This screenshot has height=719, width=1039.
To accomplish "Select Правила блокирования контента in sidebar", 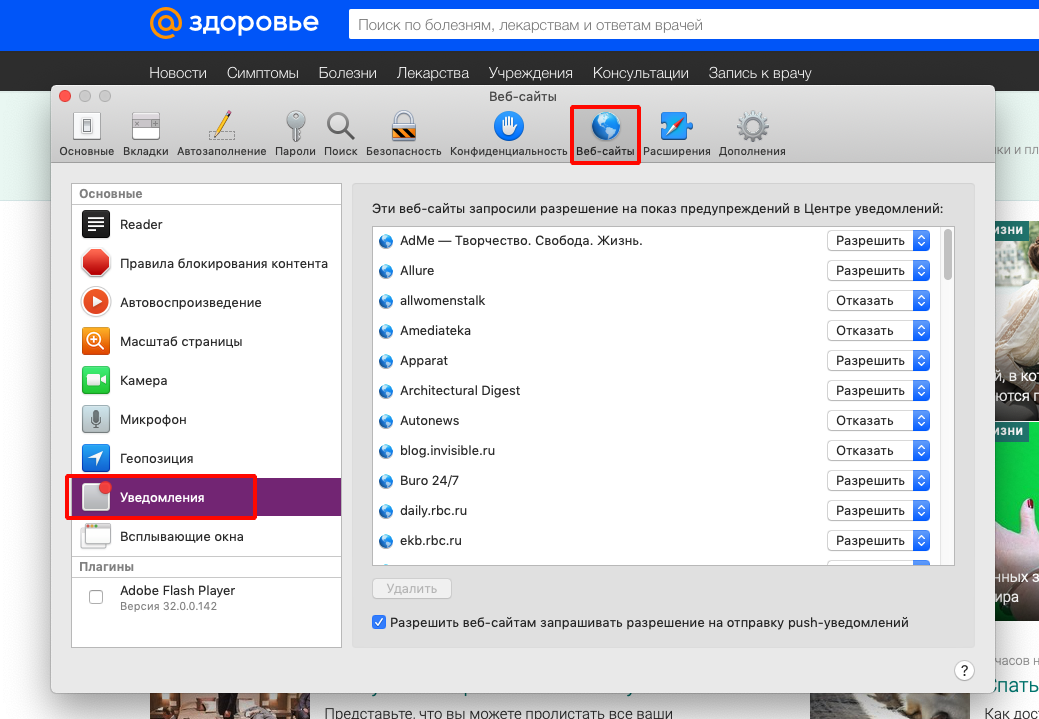I will click(x=207, y=264).
